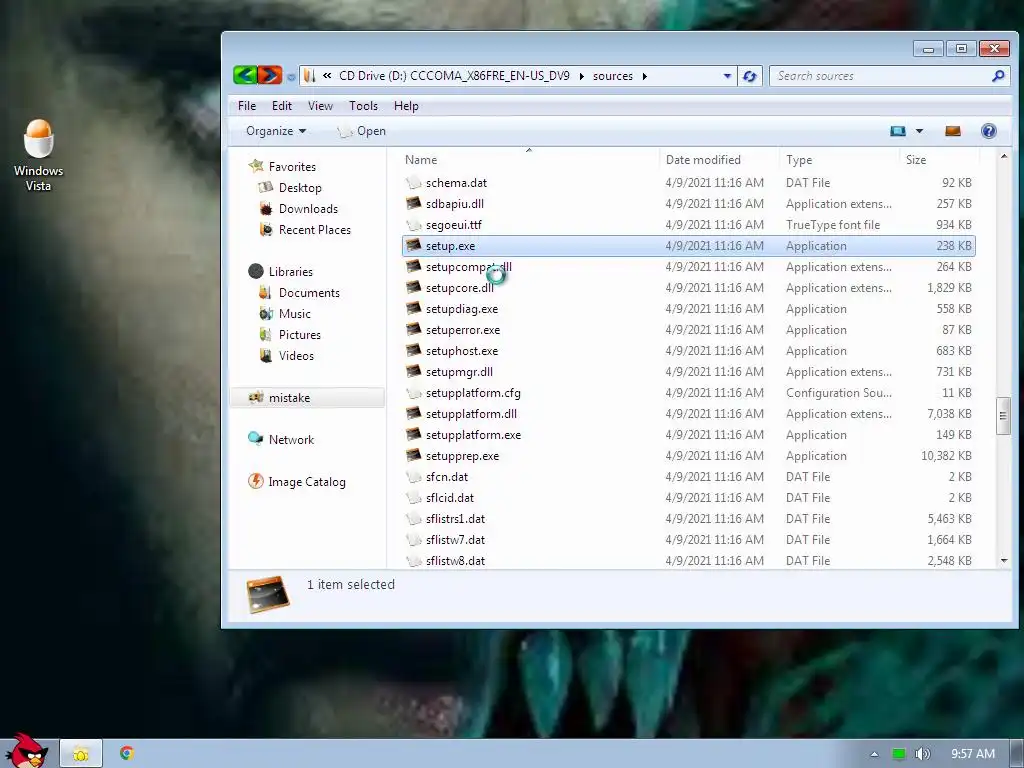The height and width of the screenshot is (768, 1024).
Task: Select Libraries in the navigation pane
Action: [290, 272]
